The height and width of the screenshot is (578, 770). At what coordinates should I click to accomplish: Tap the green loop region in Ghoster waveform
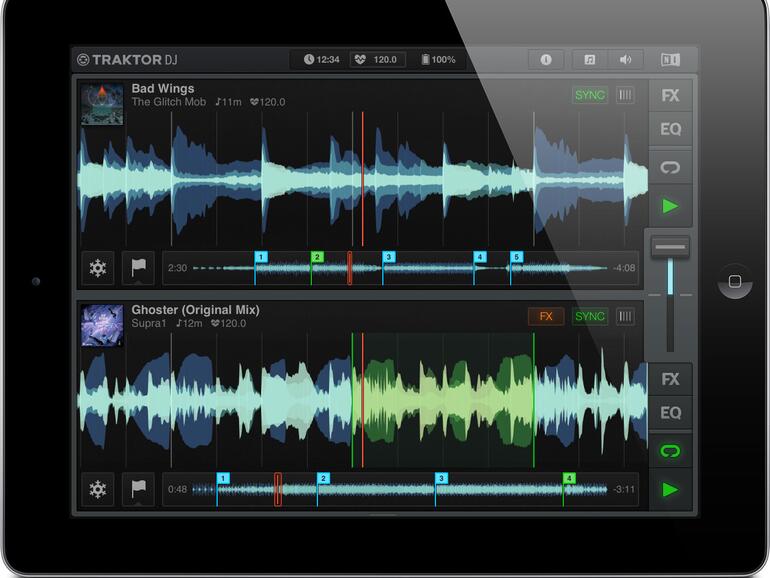tap(443, 400)
